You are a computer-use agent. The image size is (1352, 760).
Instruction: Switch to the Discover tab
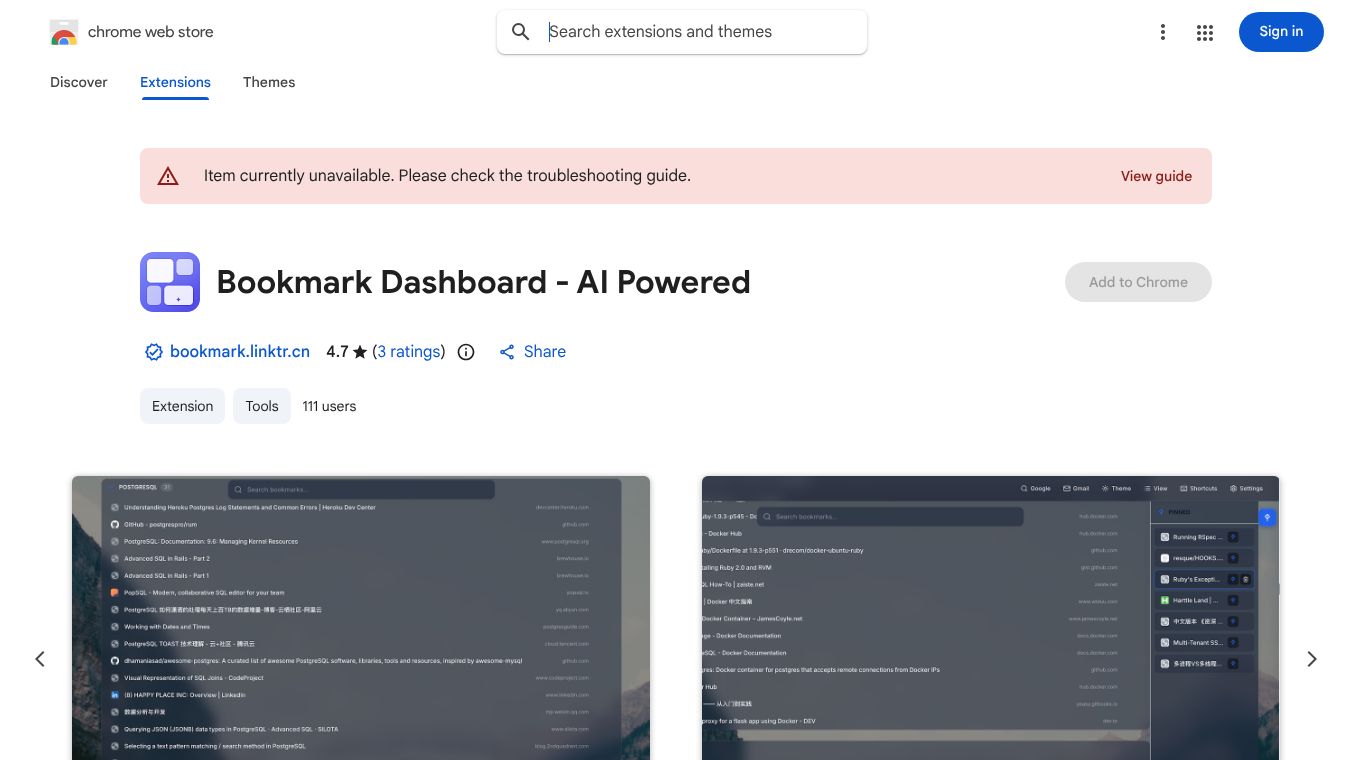point(79,82)
